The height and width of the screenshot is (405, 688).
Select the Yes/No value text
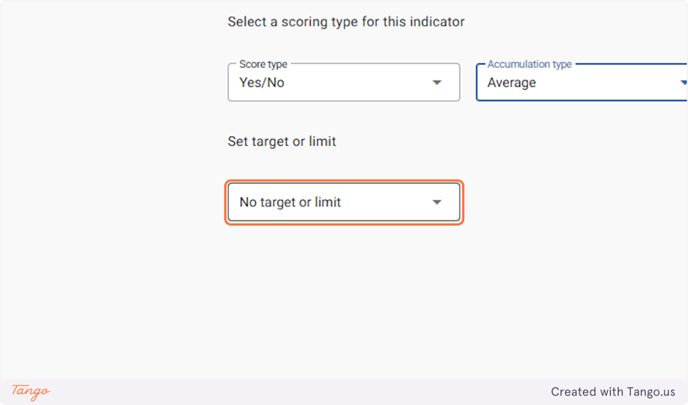(262, 82)
